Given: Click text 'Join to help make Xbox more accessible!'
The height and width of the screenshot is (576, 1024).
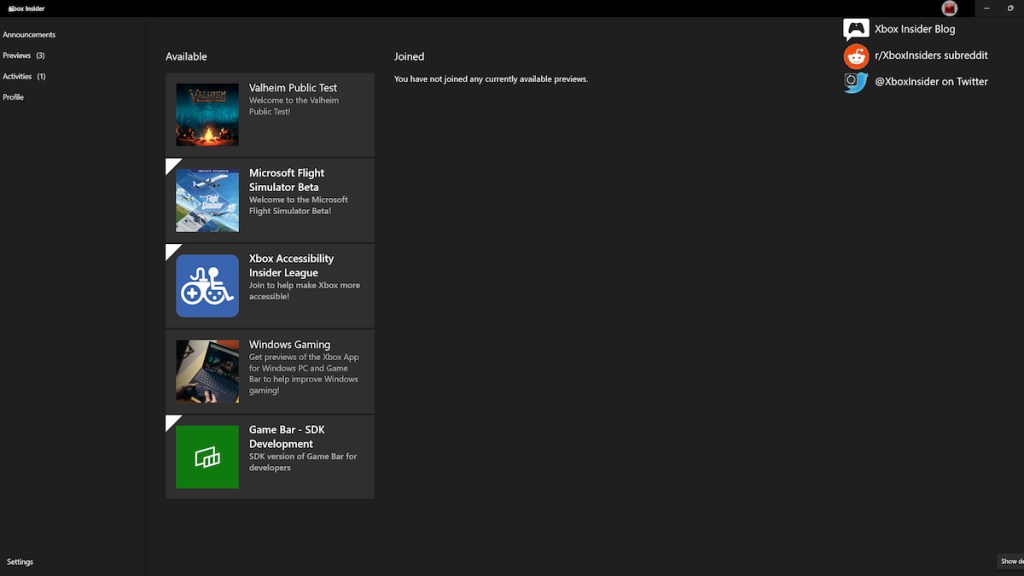Looking at the screenshot, I should pyautogui.click(x=304, y=291).
